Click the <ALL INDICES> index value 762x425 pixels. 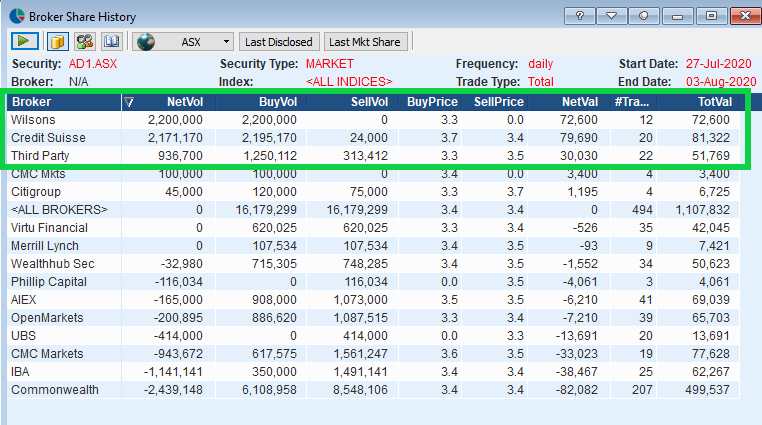[x=349, y=82]
